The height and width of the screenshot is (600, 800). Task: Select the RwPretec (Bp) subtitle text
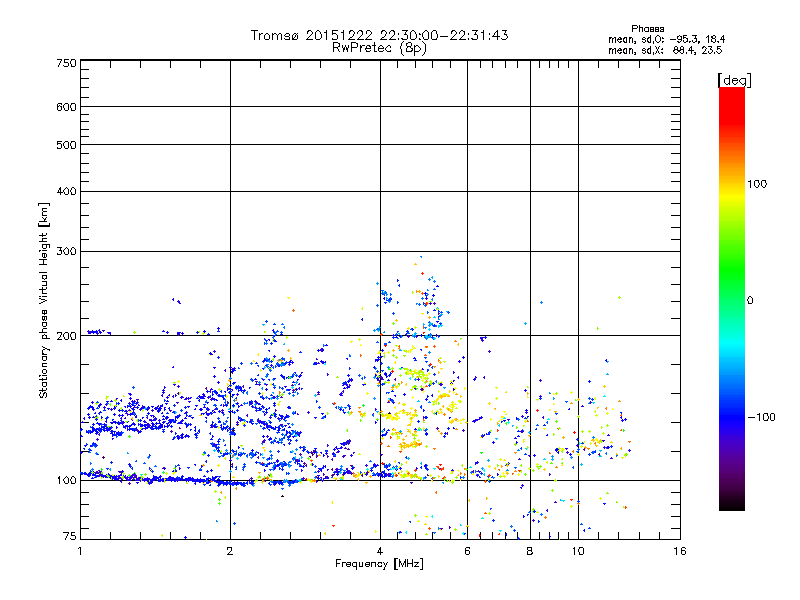379,47
